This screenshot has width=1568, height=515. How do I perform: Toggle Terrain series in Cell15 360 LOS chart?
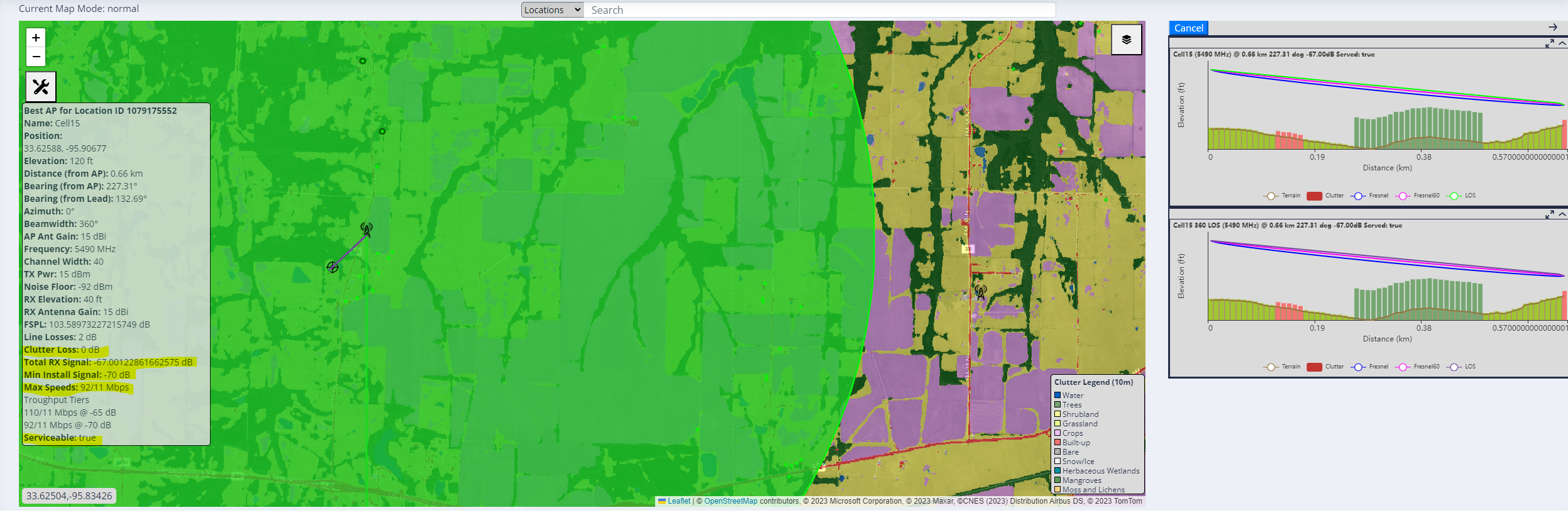[1281, 367]
